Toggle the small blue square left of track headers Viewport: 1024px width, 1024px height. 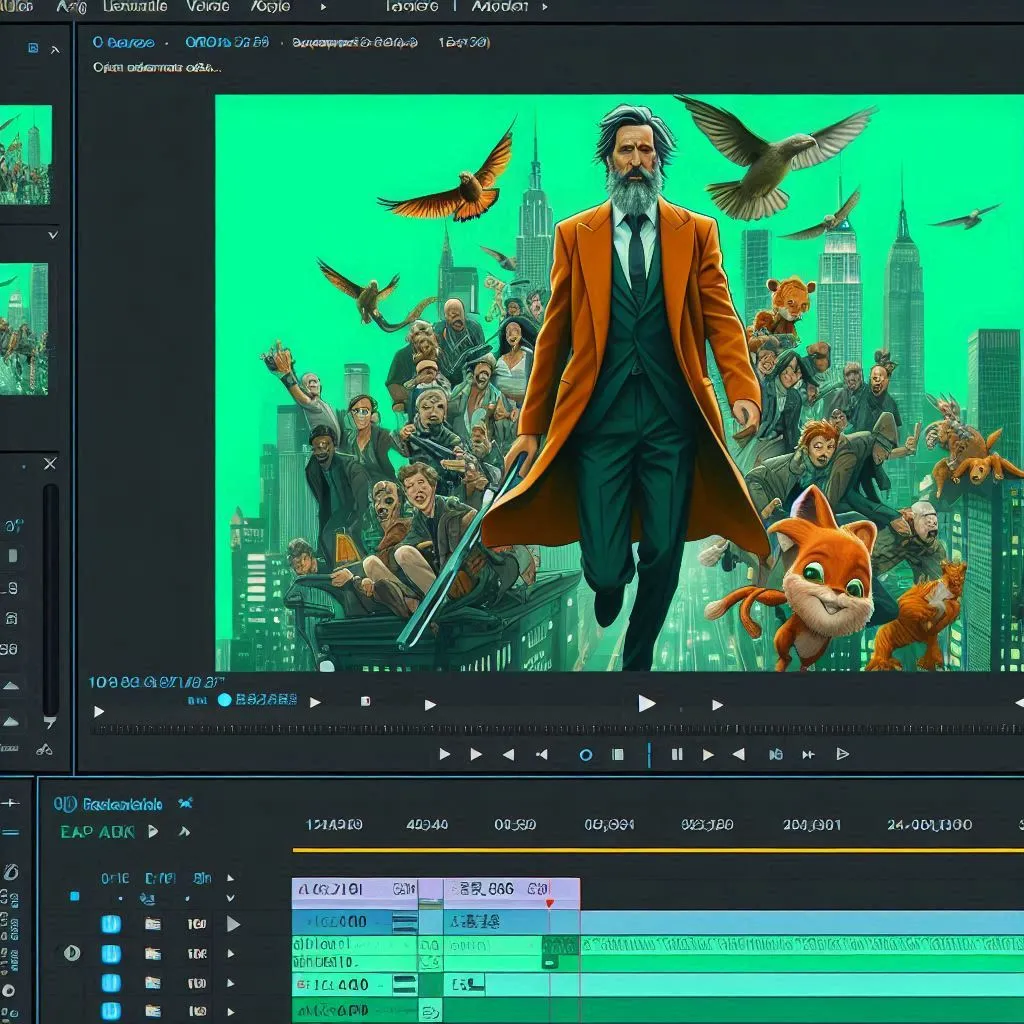pos(74,896)
